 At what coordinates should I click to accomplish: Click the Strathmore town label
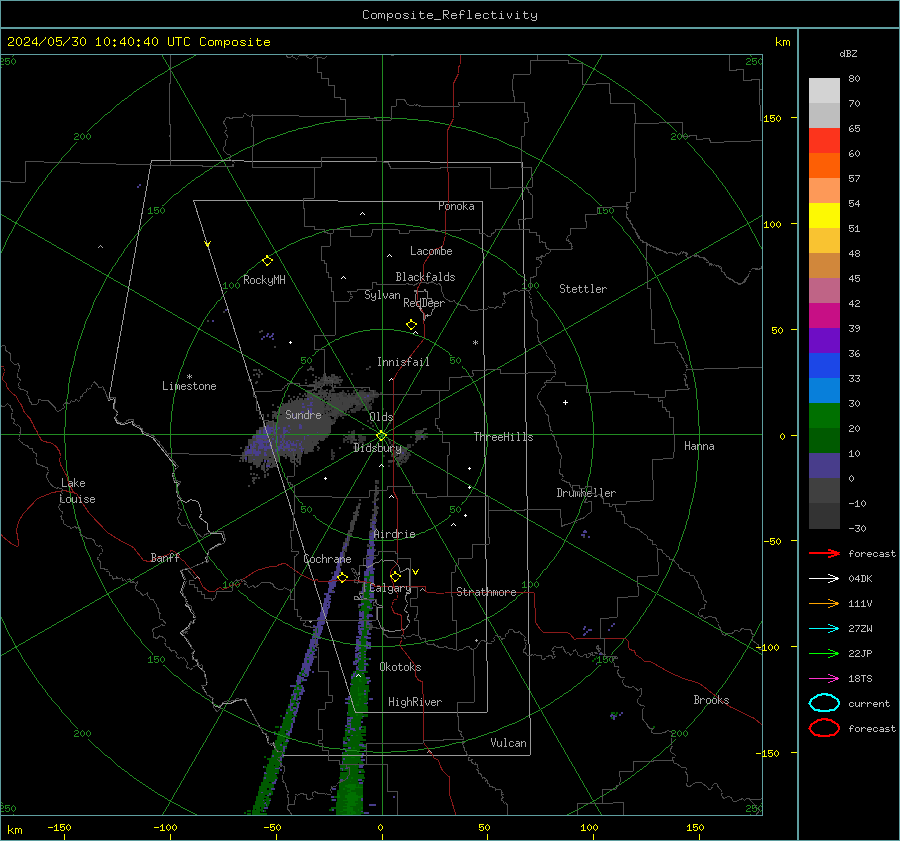click(x=486, y=592)
